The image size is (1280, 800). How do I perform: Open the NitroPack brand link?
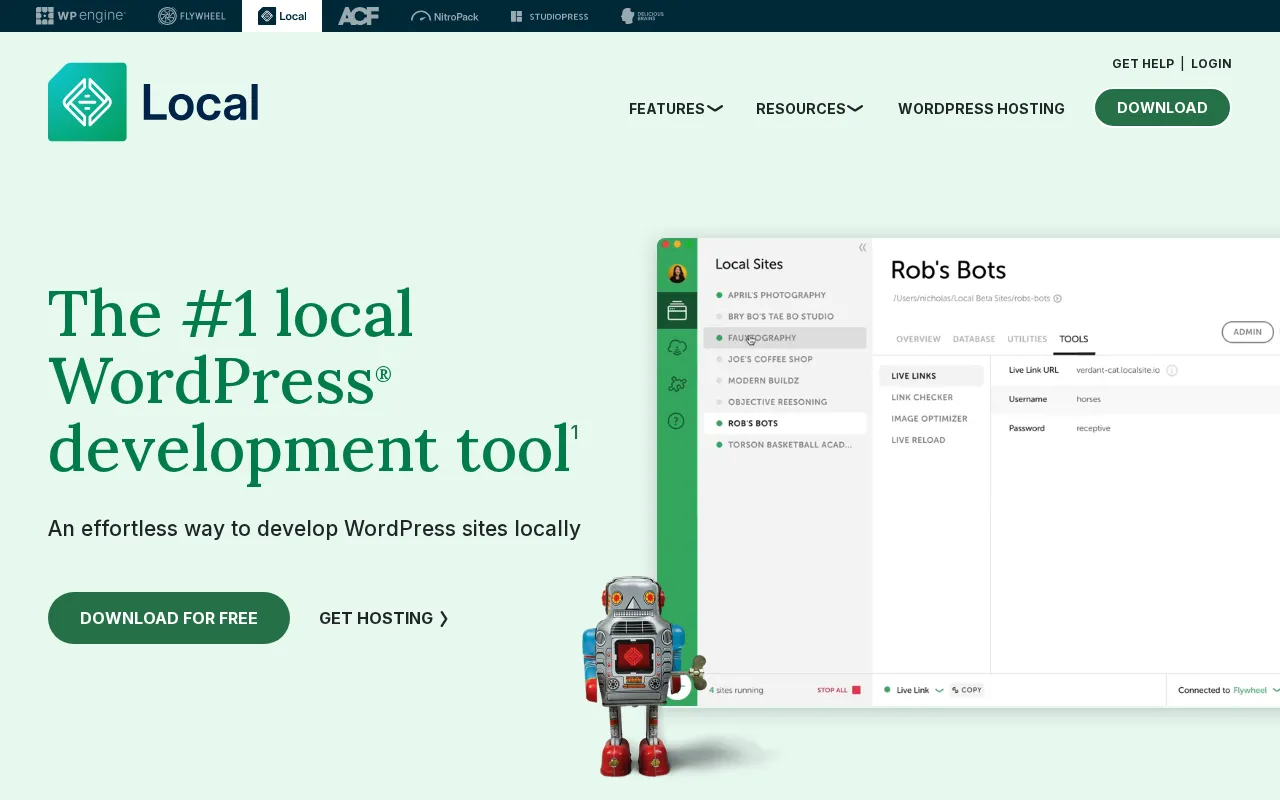point(445,16)
